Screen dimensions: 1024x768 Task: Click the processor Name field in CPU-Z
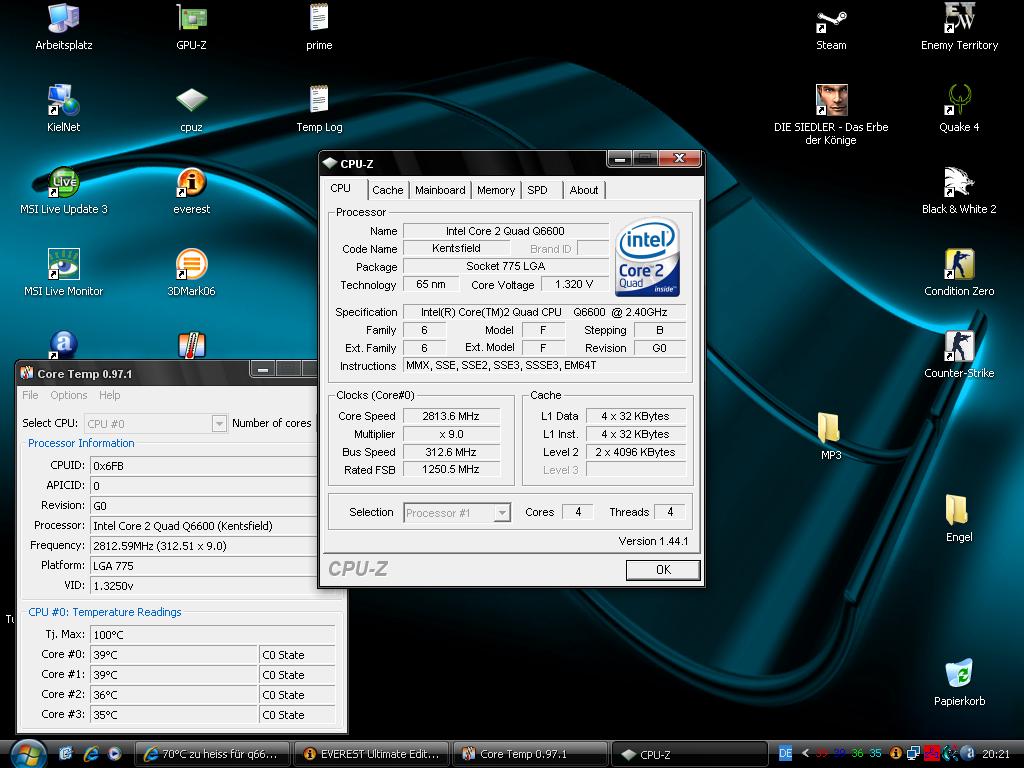click(x=505, y=231)
